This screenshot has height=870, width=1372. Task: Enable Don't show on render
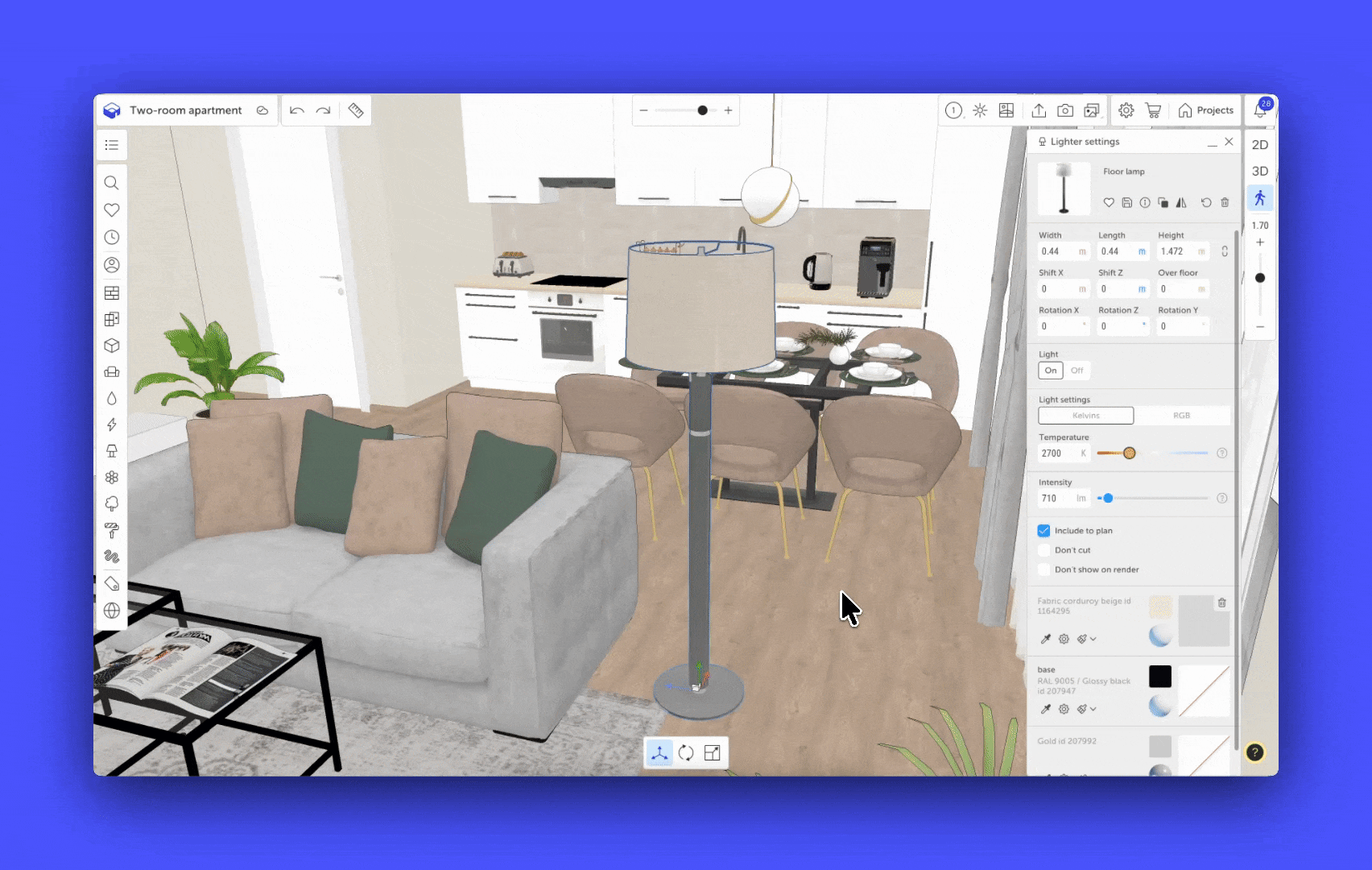[x=1044, y=570]
